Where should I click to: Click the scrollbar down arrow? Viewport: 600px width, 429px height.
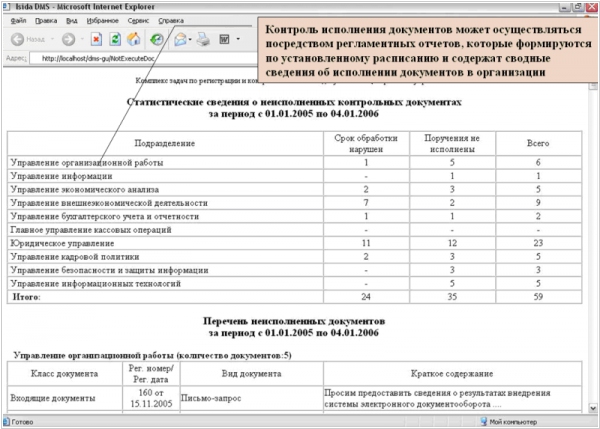(592, 409)
